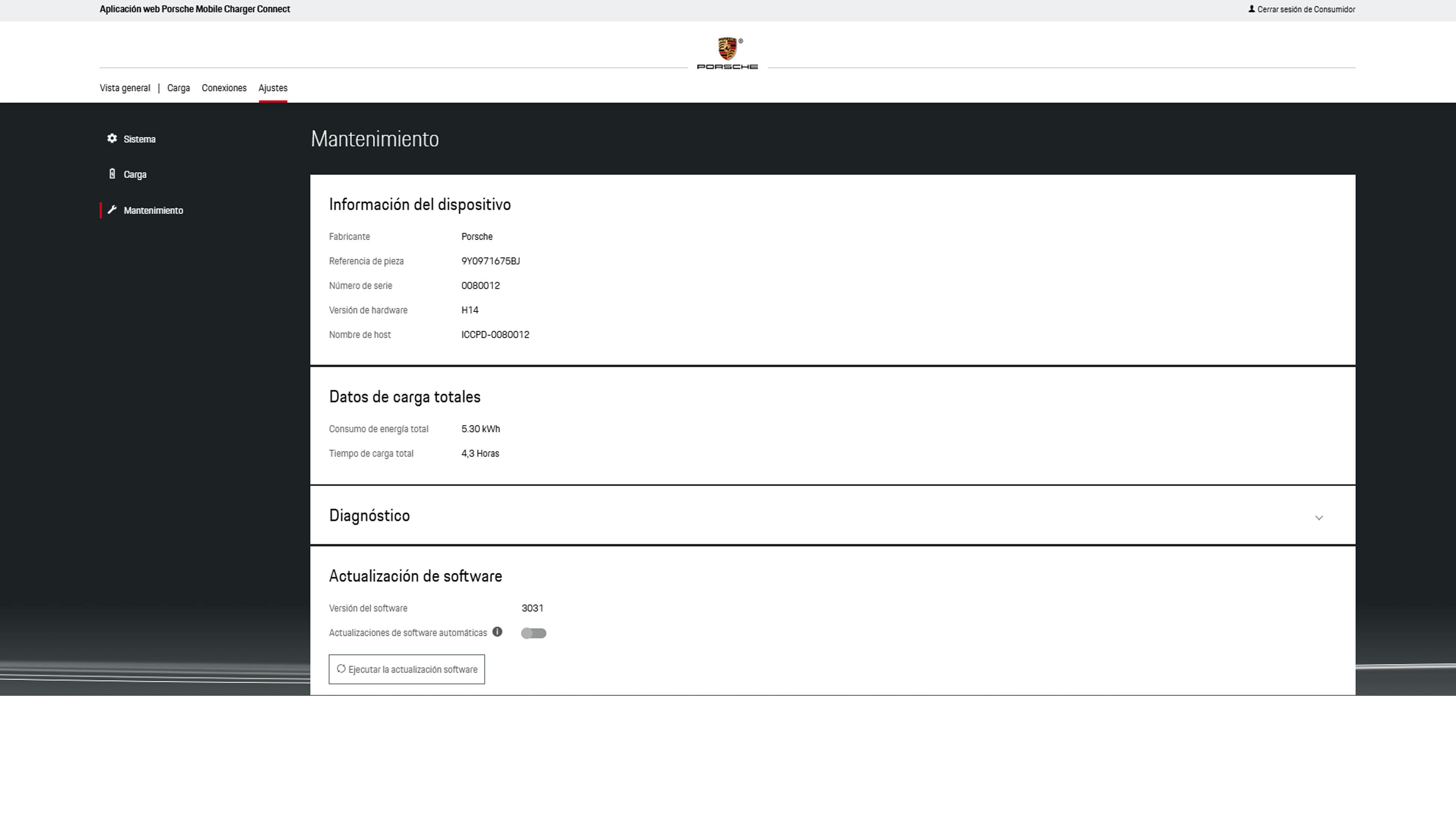Viewport: 1456px width, 819px height.
Task: Click Versión del software label
Action: (x=368, y=608)
